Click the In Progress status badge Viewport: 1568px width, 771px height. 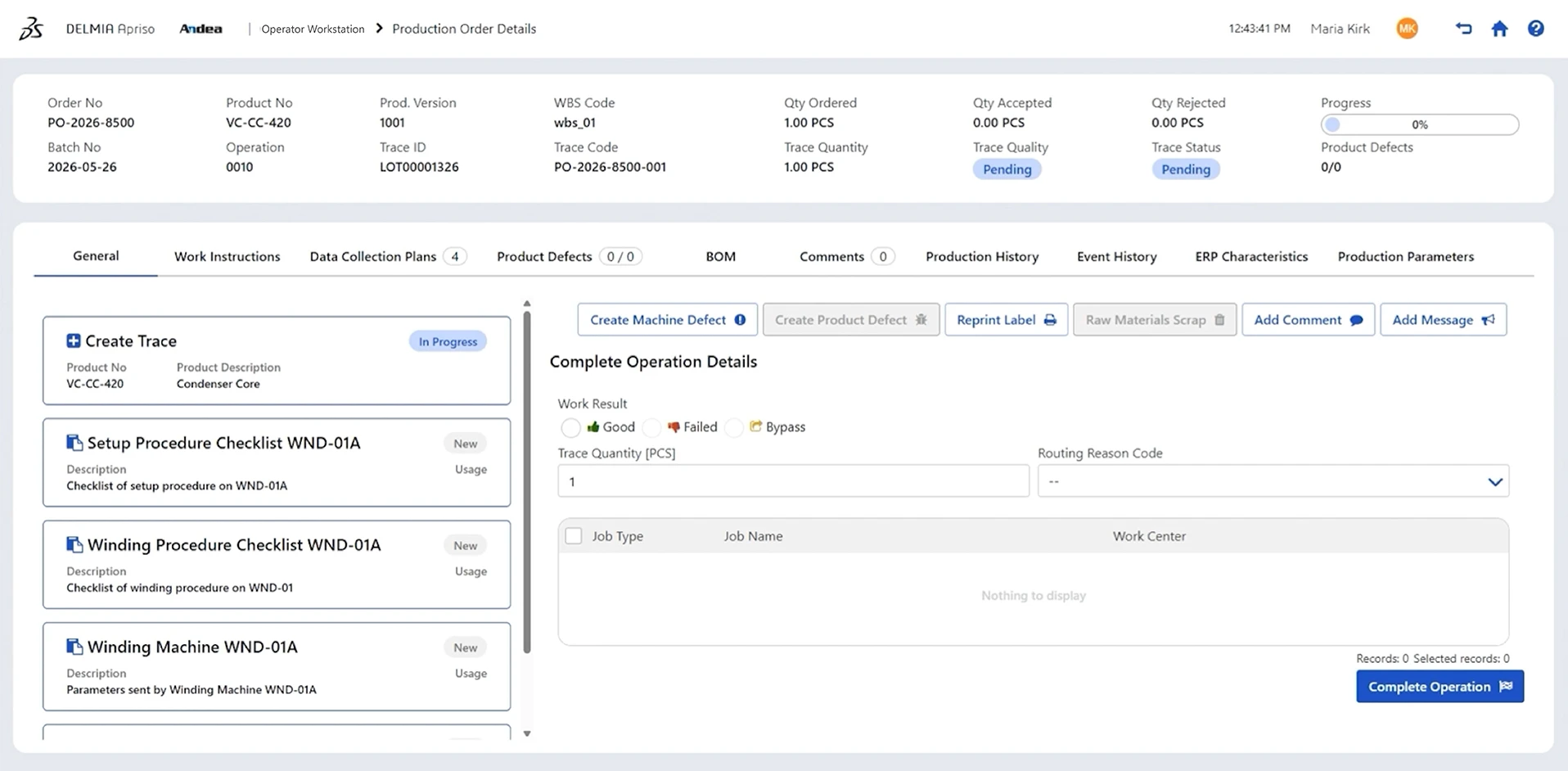pyautogui.click(x=448, y=341)
